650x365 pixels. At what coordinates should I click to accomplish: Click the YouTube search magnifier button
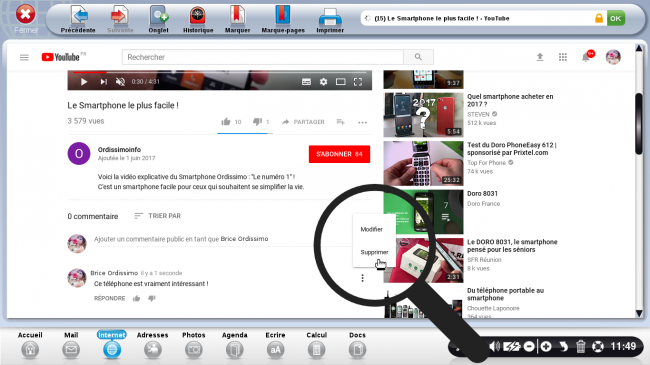(x=418, y=57)
